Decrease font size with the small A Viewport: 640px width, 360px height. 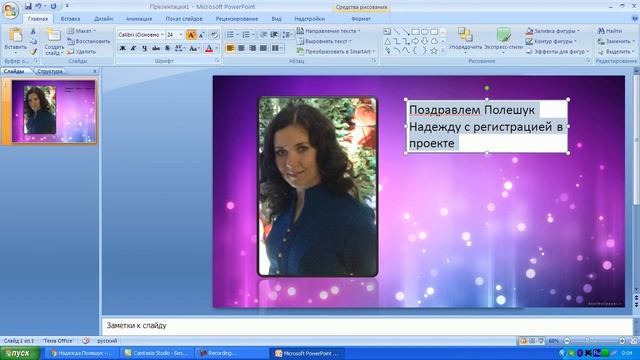coord(202,35)
